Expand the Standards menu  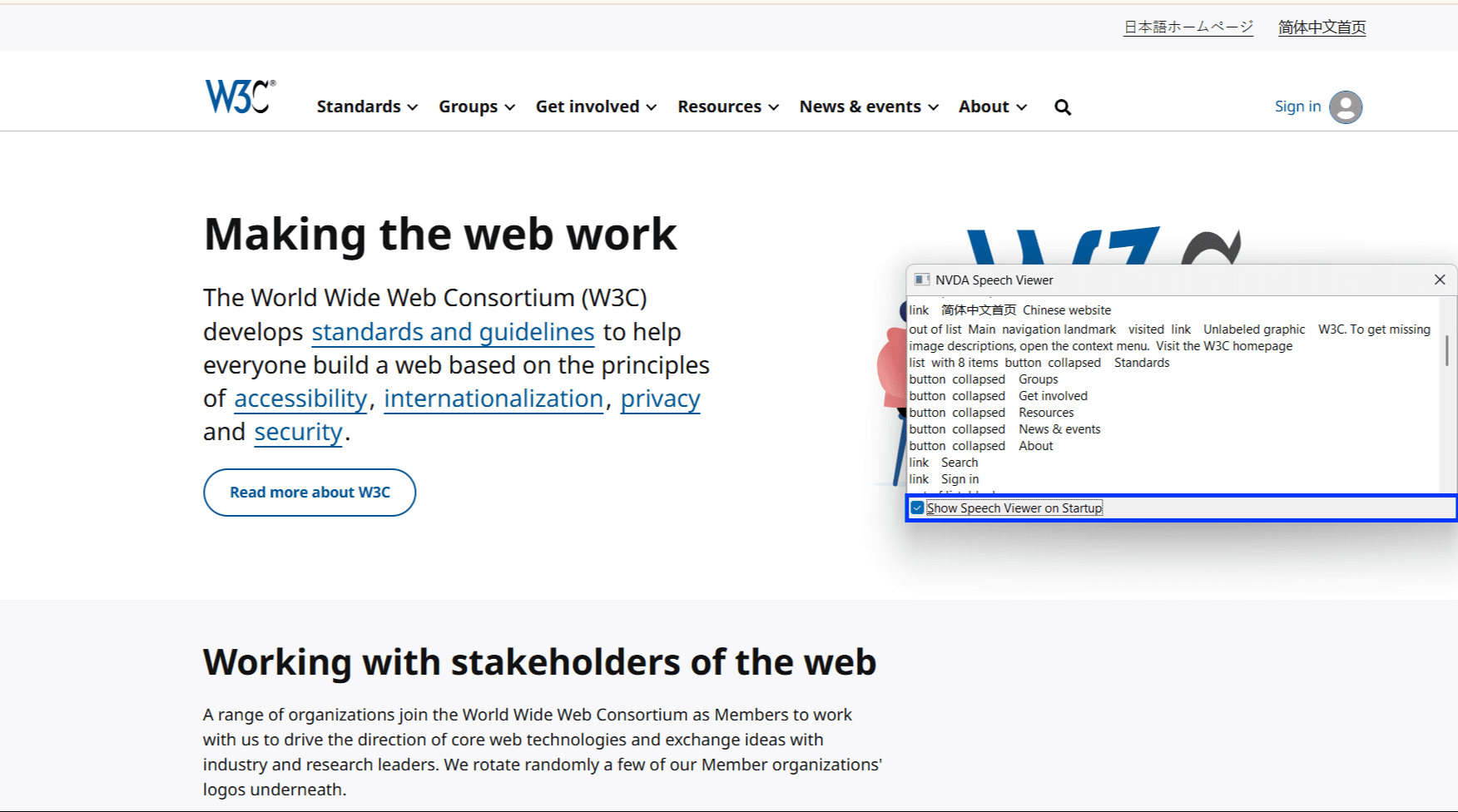[x=367, y=107]
